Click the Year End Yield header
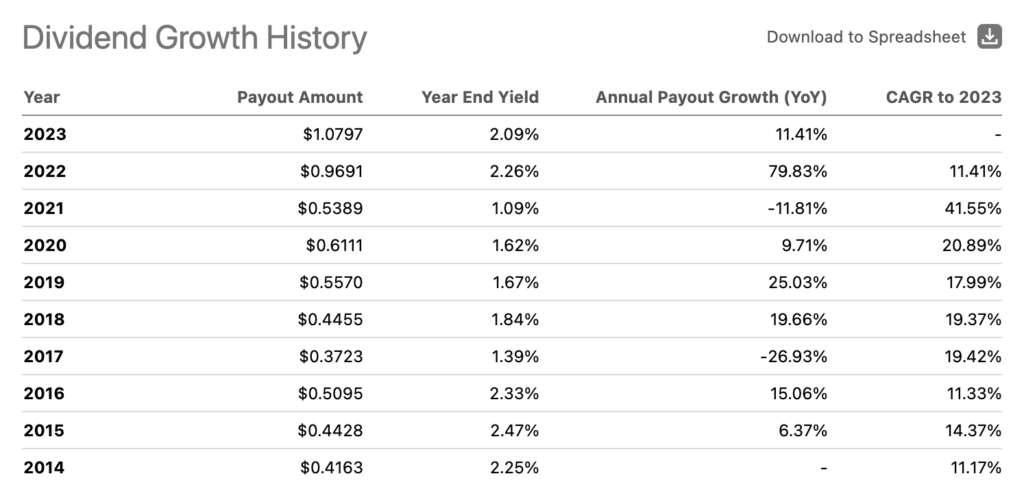The image size is (1024, 498). [x=480, y=97]
